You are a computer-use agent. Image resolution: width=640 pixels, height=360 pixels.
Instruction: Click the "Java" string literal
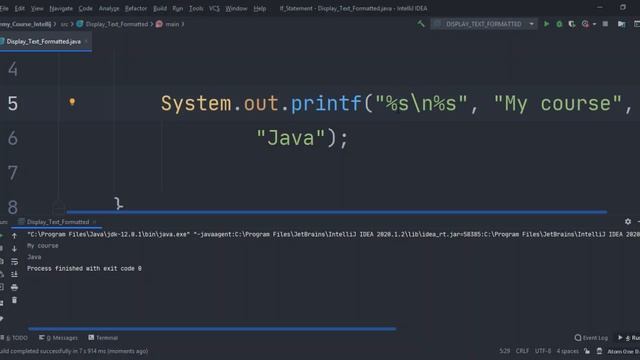(x=291, y=138)
